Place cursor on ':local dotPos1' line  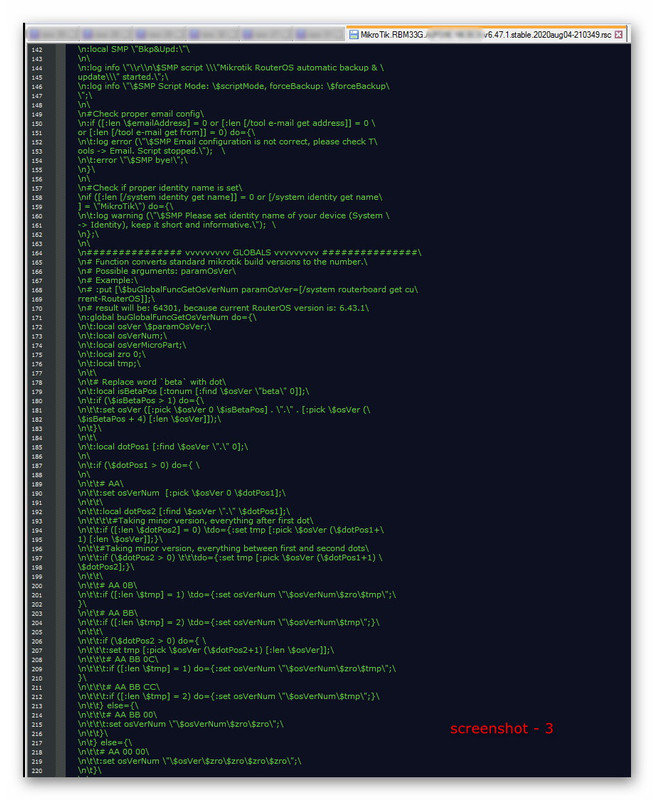[163, 447]
